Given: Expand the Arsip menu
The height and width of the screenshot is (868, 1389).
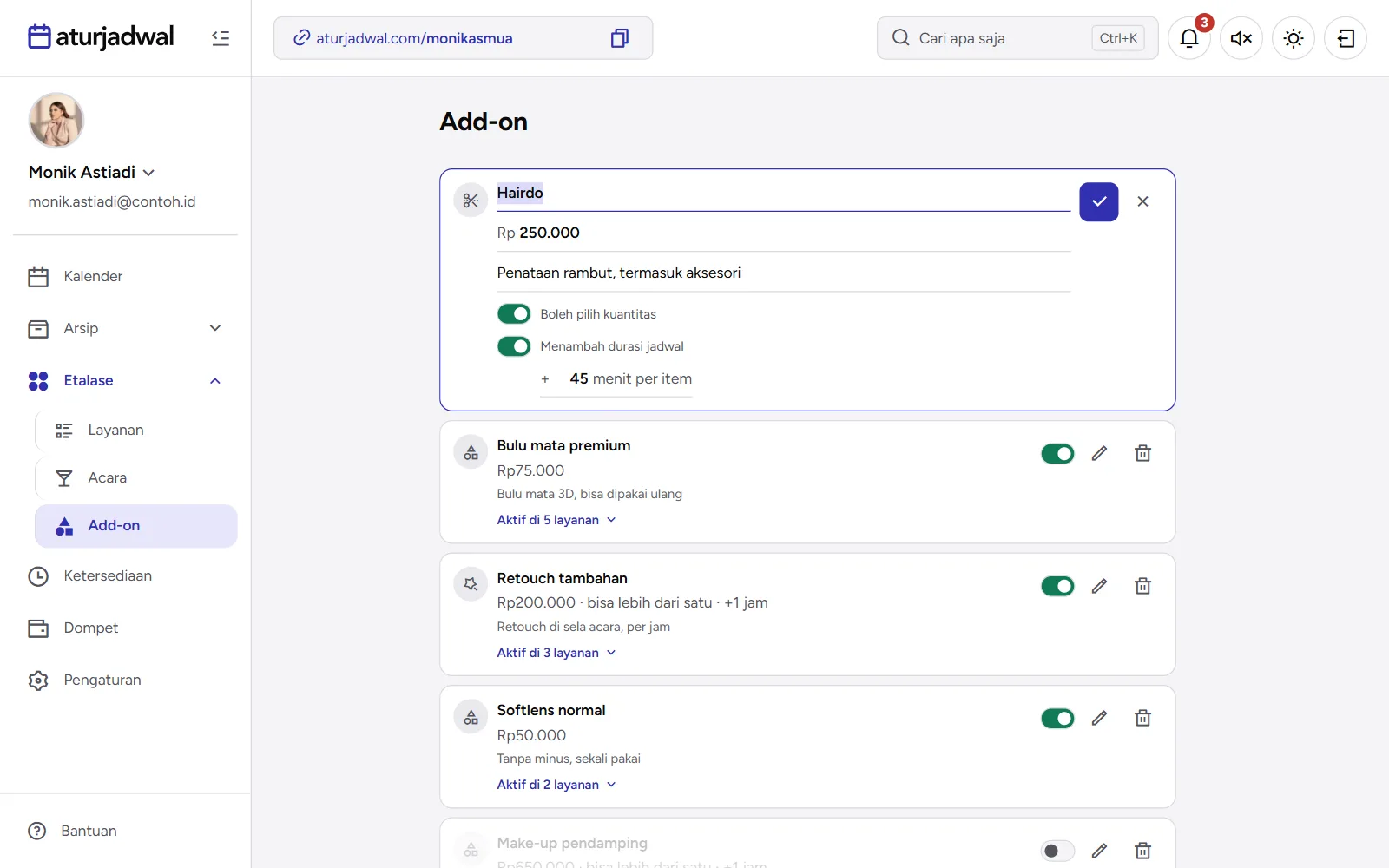Looking at the screenshot, I should point(125,328).
